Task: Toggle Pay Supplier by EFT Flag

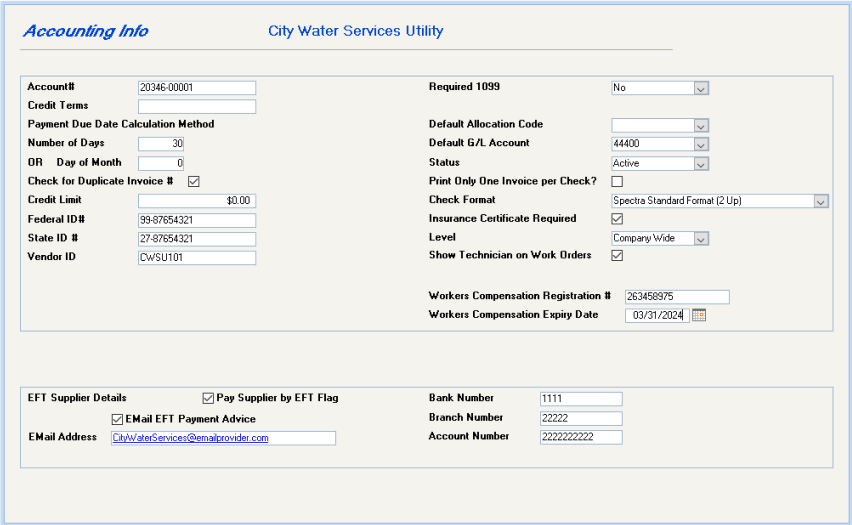Action: [x=208, y=398]
